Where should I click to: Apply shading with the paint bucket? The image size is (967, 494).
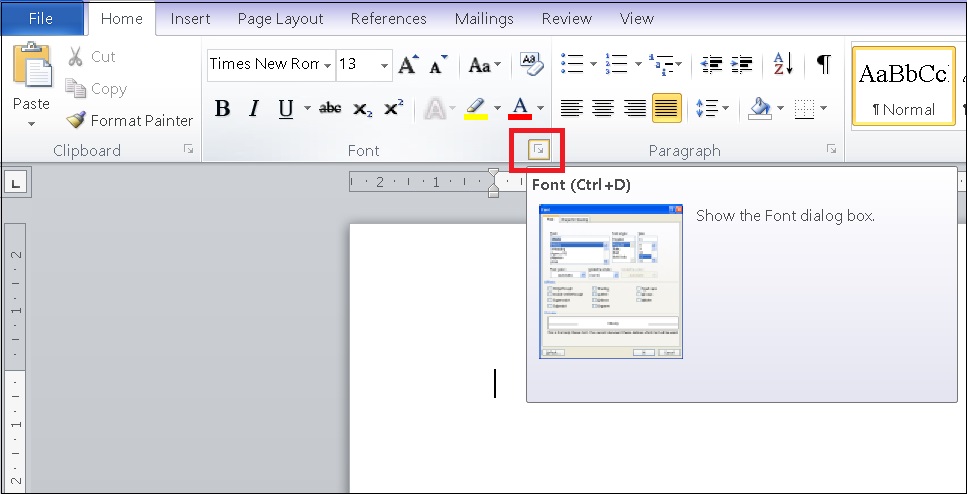coord(760,109)
